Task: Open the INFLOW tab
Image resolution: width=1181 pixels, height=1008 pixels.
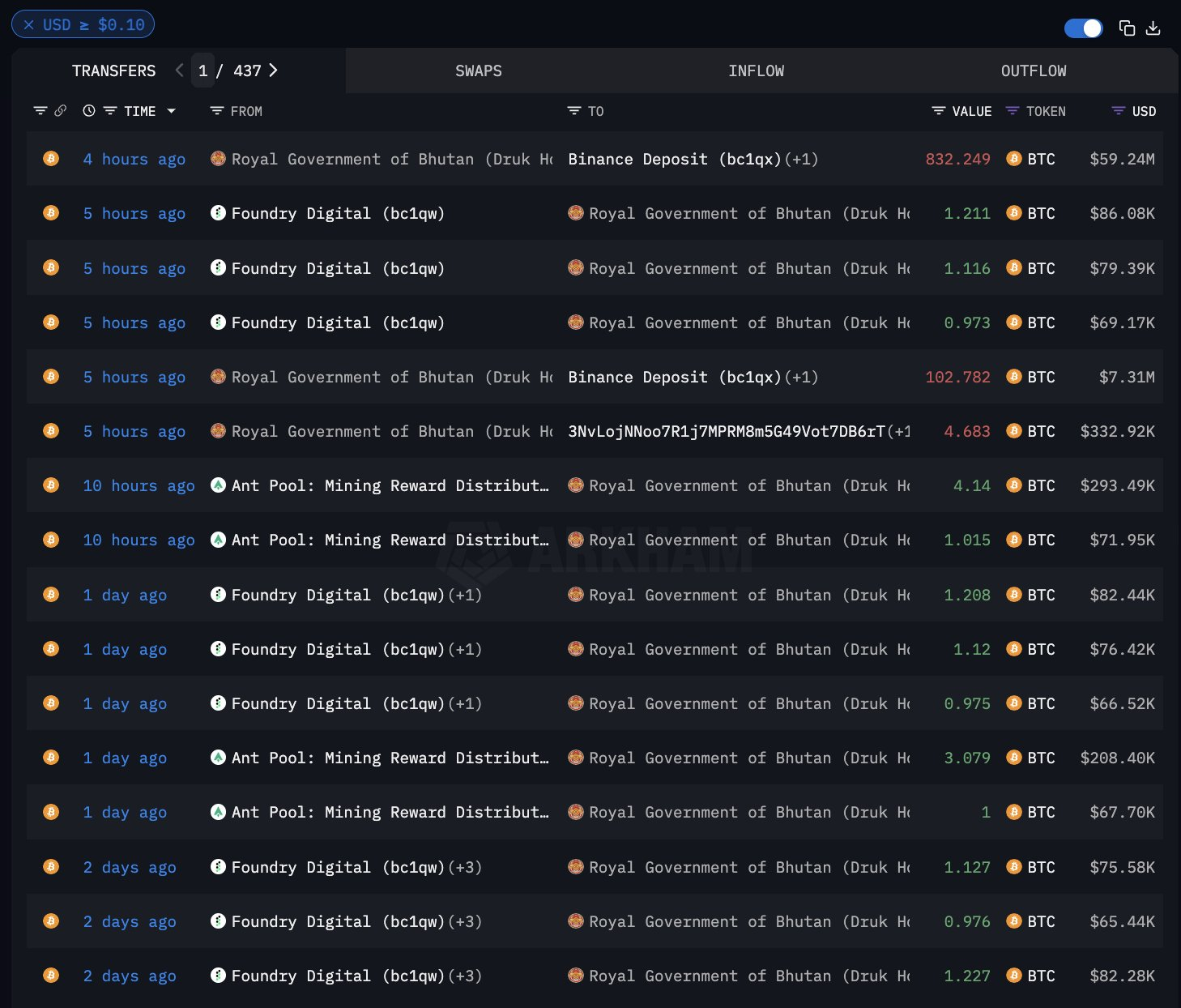Action: click(756, 71)
